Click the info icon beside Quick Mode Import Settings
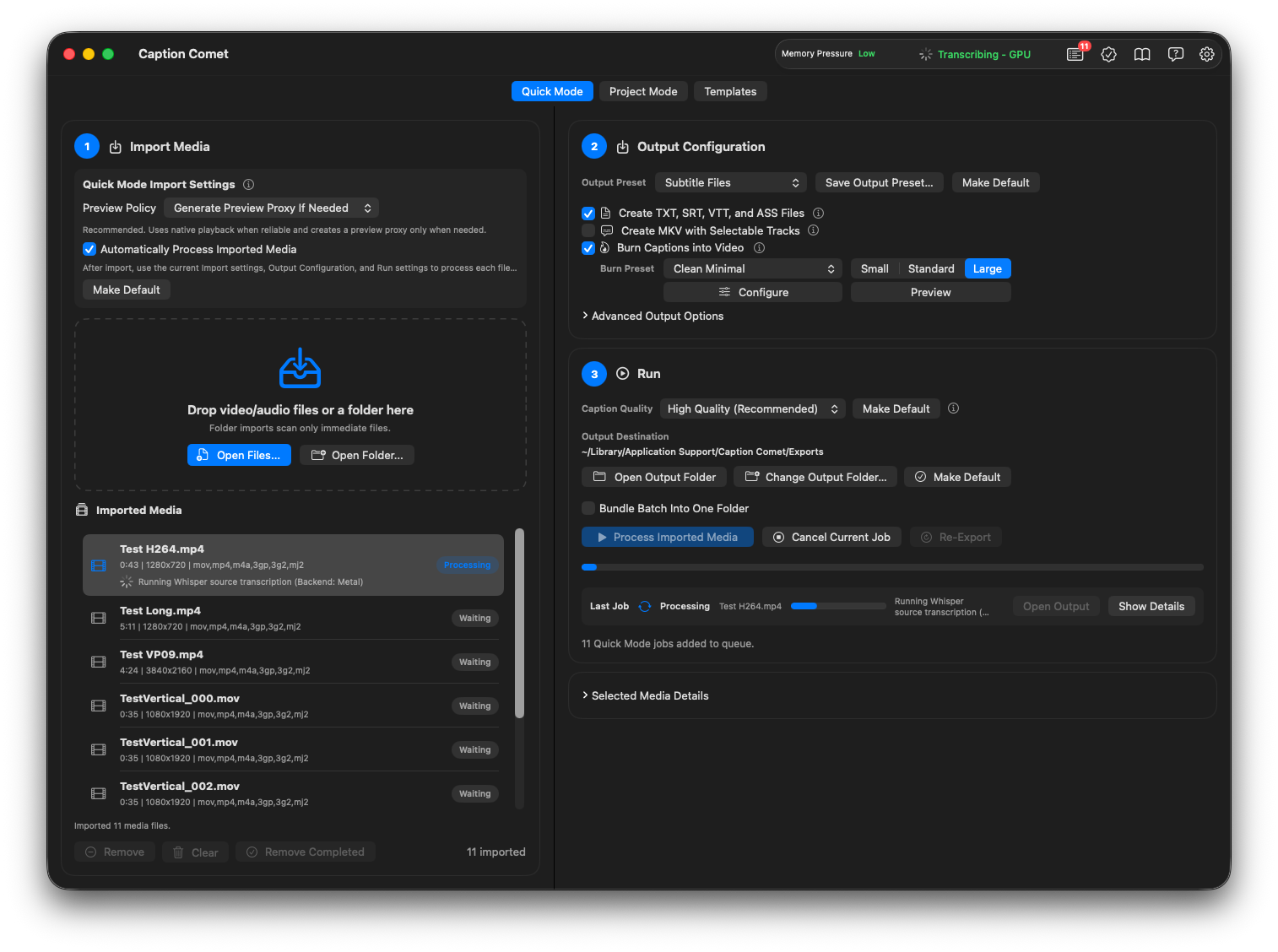The height and width of the screenshot is (952, 1278). 248,184
